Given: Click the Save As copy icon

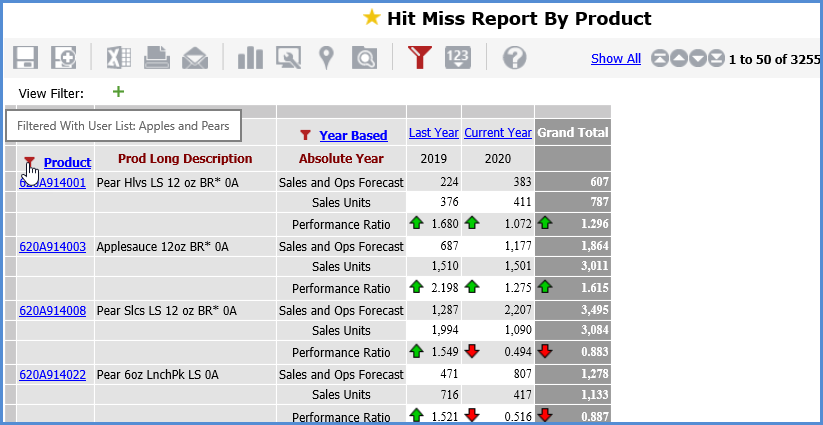Looking at the screenshot, I should (x=64, y=58).
